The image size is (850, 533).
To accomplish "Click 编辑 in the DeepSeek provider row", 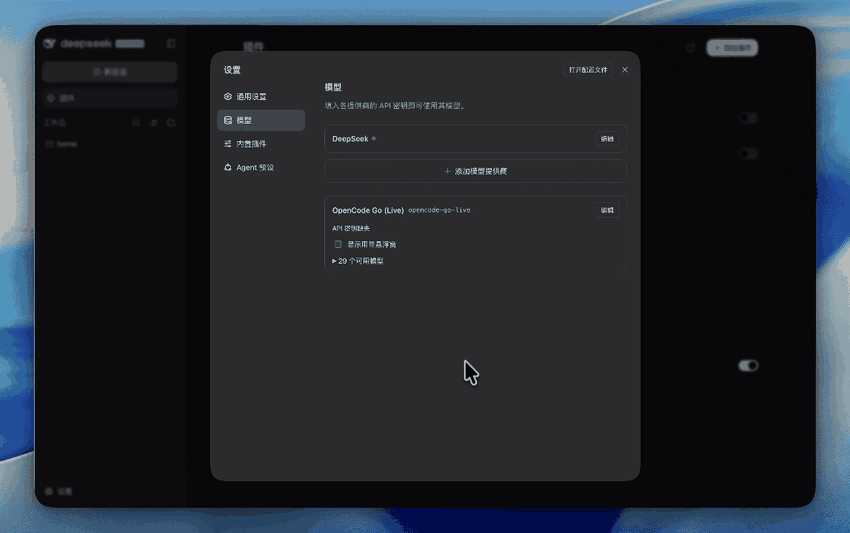I will tap(607, 139).
